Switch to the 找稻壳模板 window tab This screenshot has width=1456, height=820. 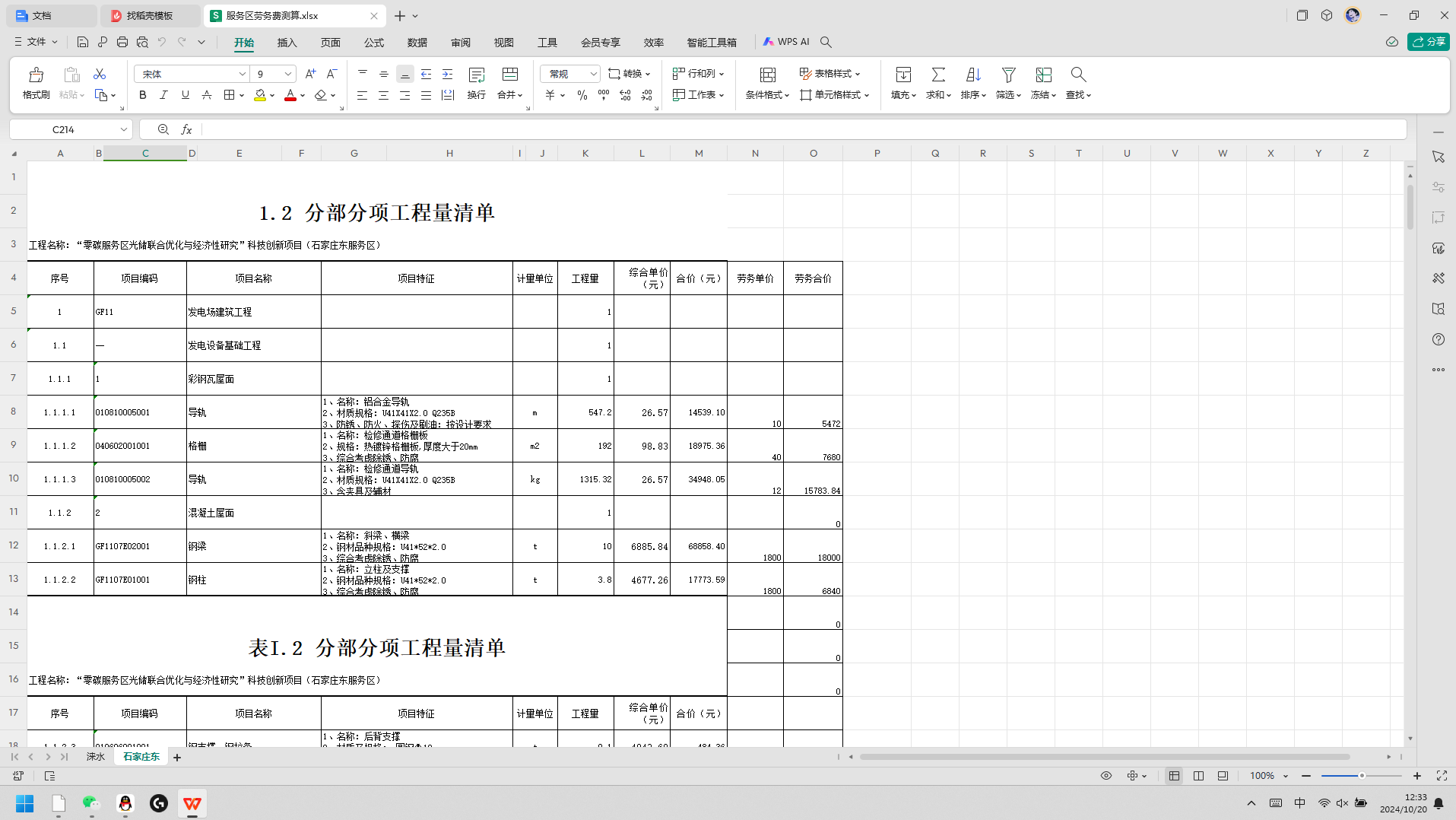[x=150, y=15]
